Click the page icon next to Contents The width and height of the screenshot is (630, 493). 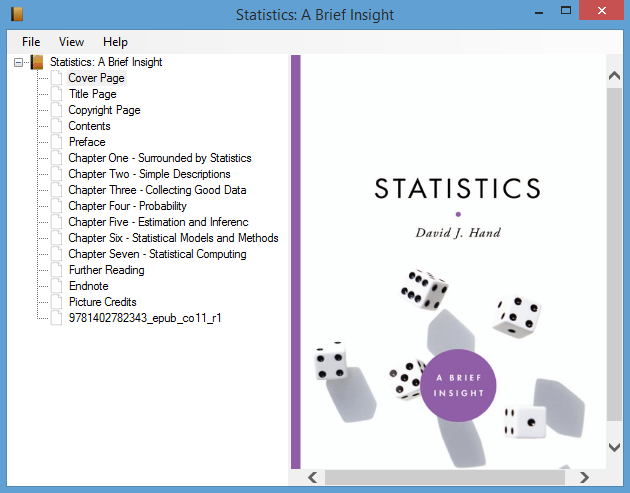click(56, 126)
